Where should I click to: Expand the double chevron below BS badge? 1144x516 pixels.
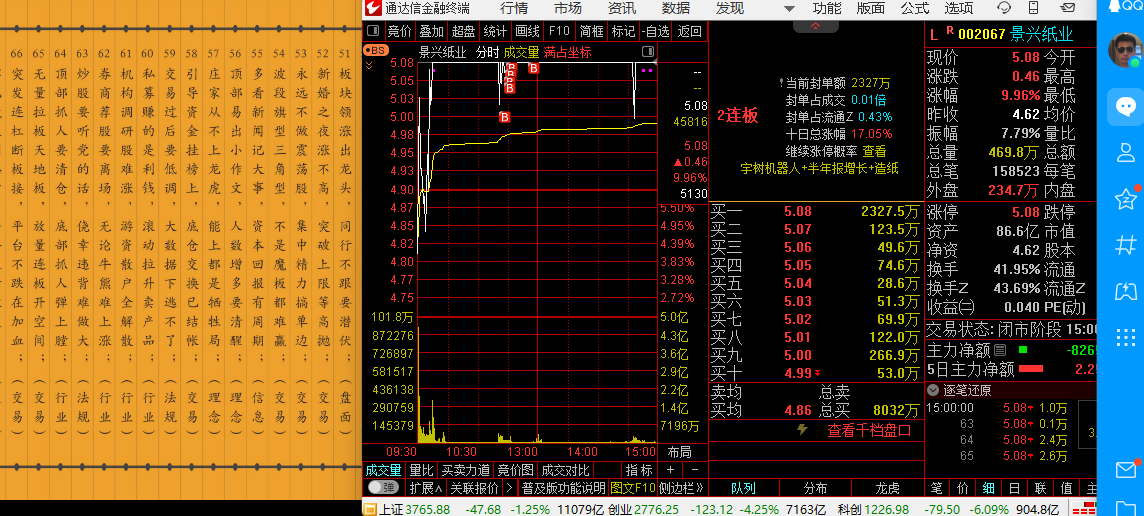(369, 65)
